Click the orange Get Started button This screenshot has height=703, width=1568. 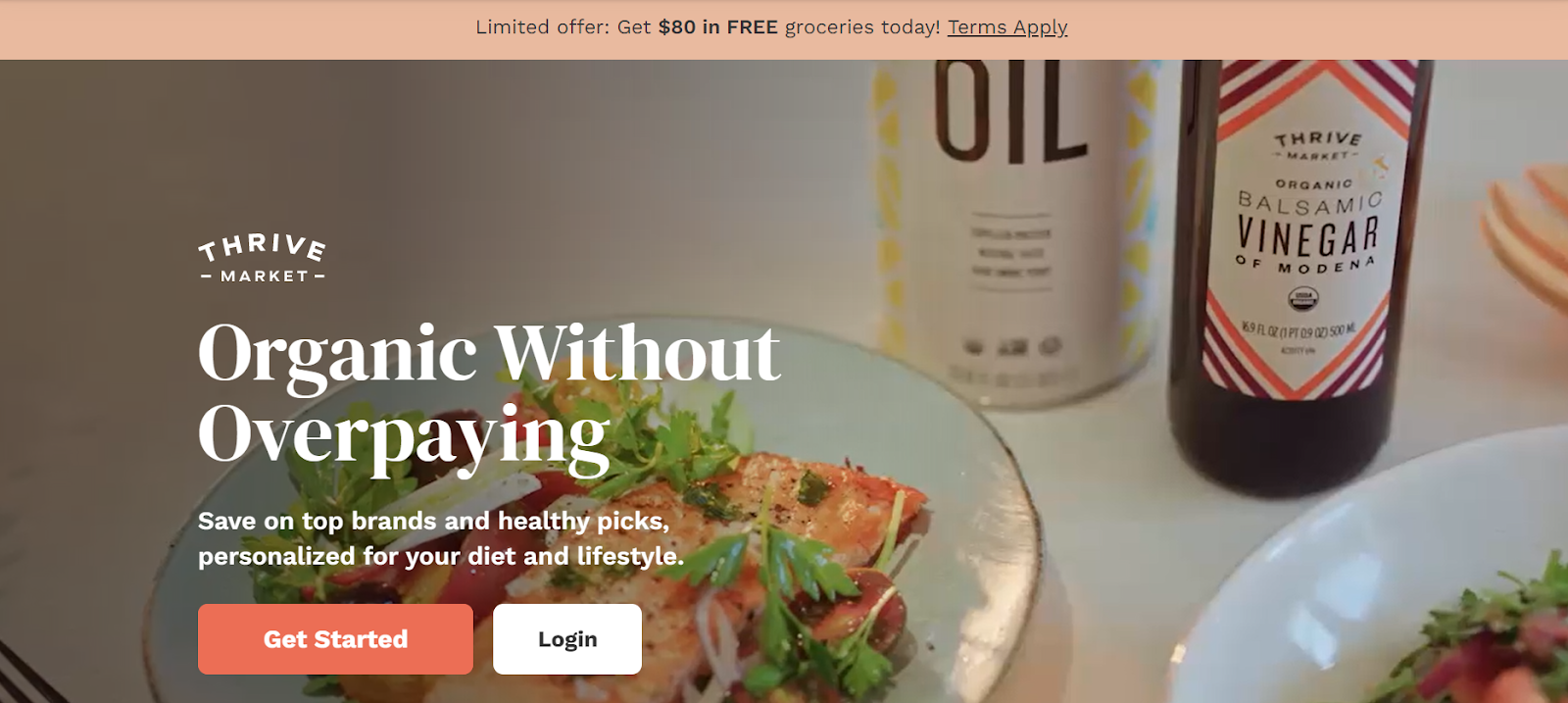tap(335, 639)
